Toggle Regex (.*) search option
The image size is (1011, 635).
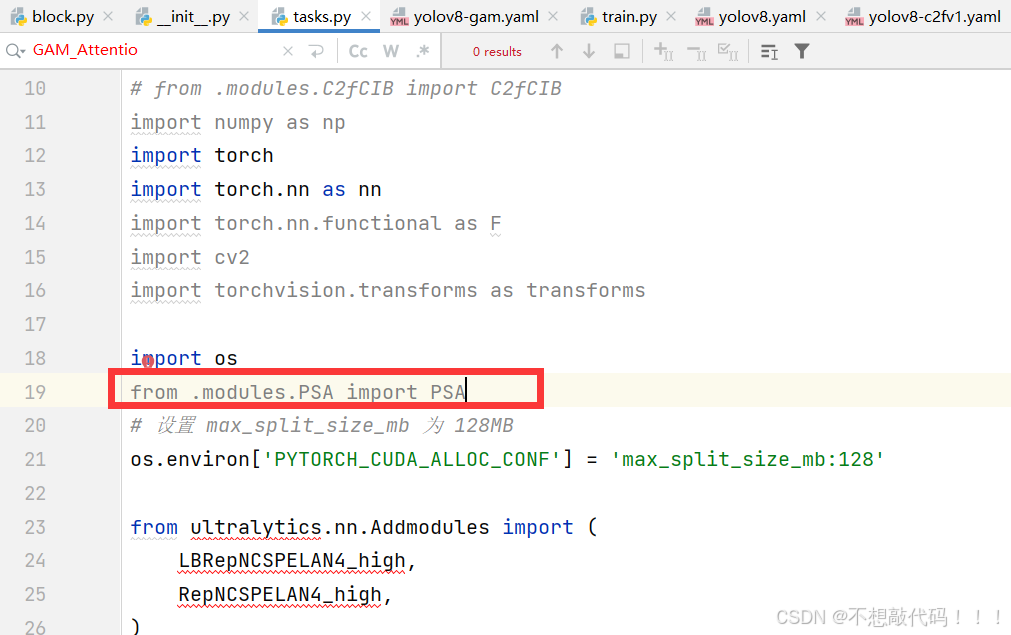click(423, 51)
